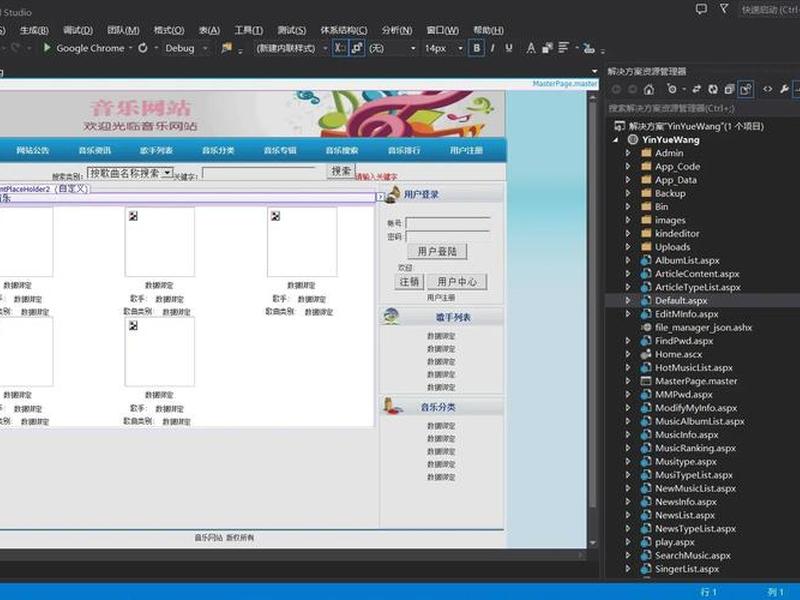Click the pending changes filter icon in Solution Explorer
The image size is (800, 600).
coord(672,89)
